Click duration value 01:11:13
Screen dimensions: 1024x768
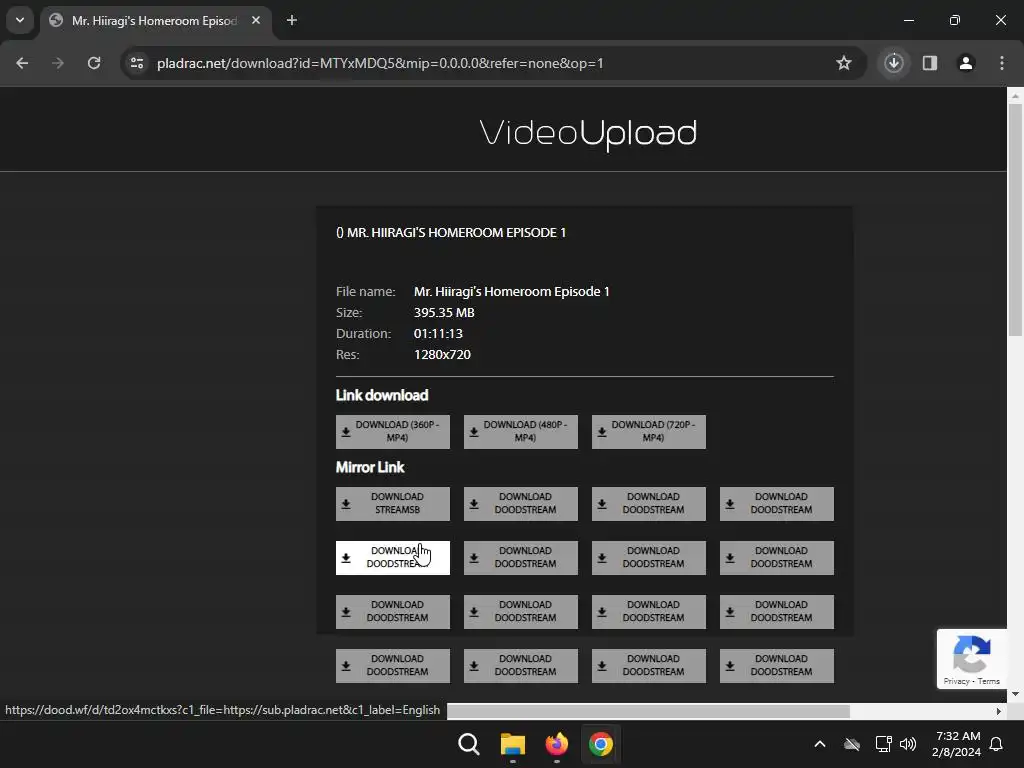coord(438,334)
